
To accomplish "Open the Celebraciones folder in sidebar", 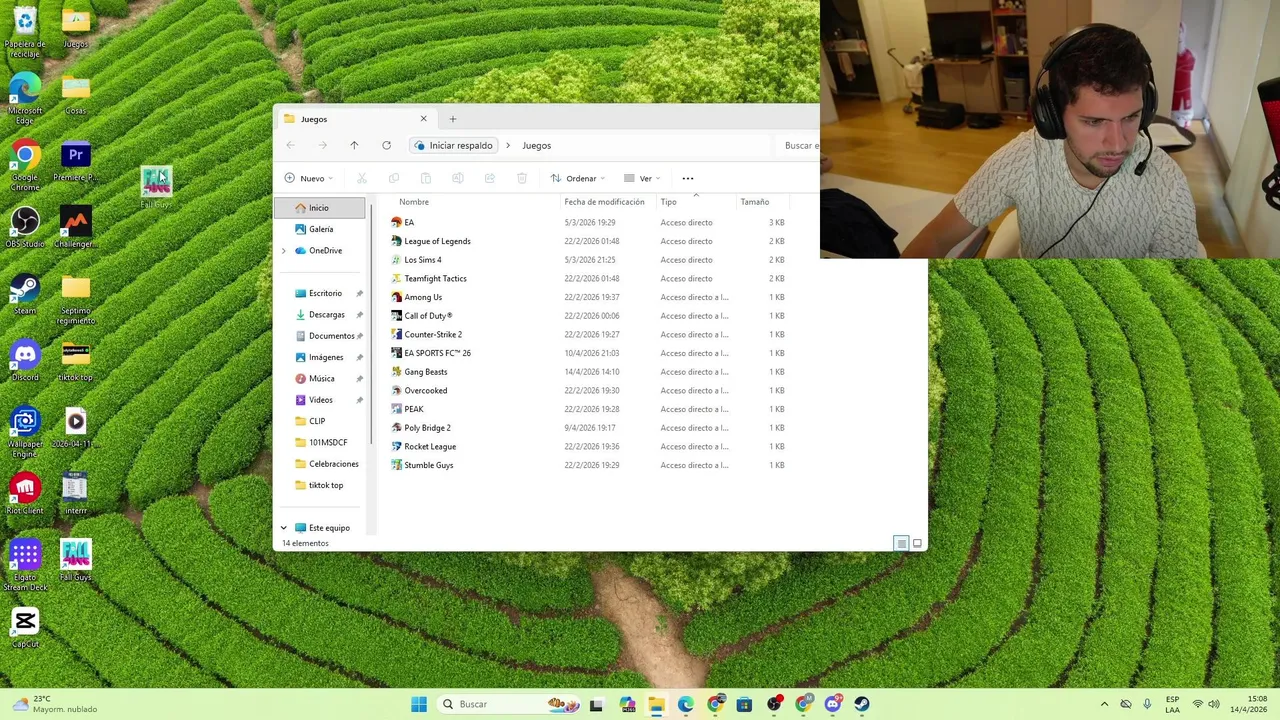I will click(x=333, y=464).
